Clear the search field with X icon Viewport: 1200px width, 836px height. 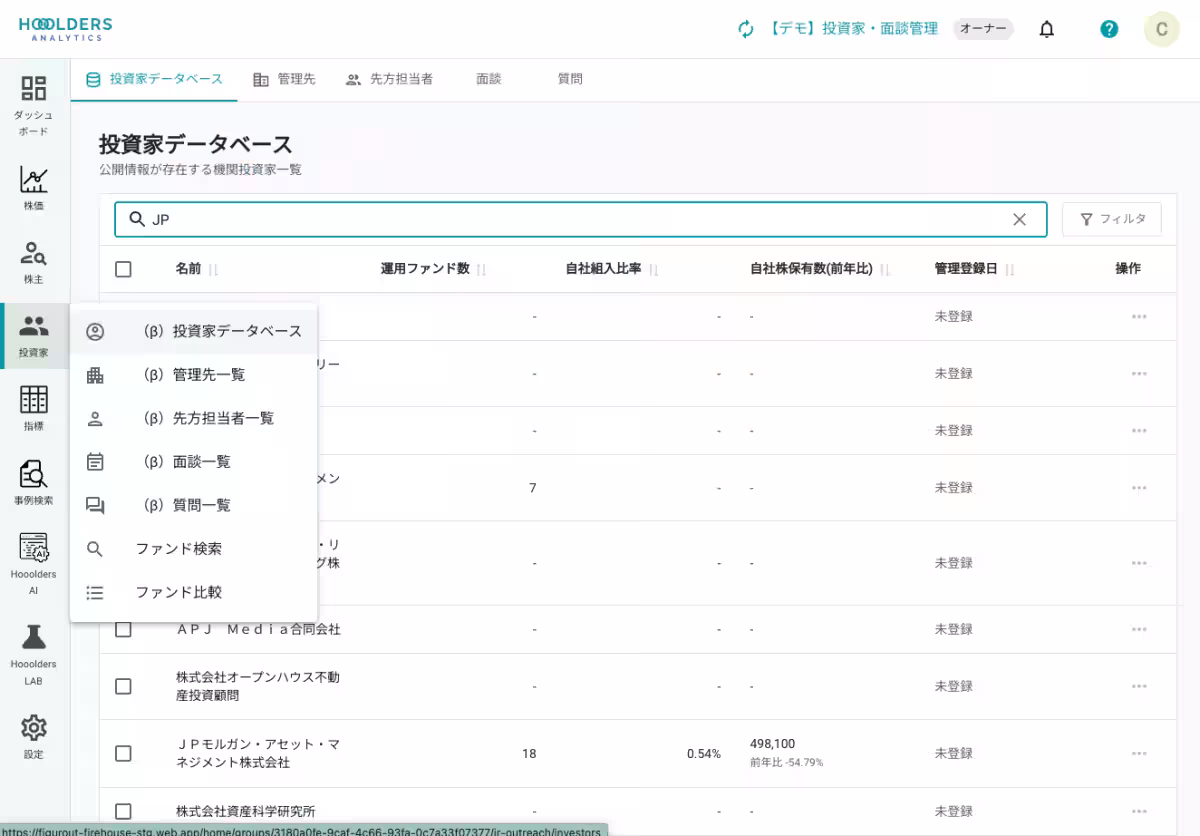pos(1019,219)
